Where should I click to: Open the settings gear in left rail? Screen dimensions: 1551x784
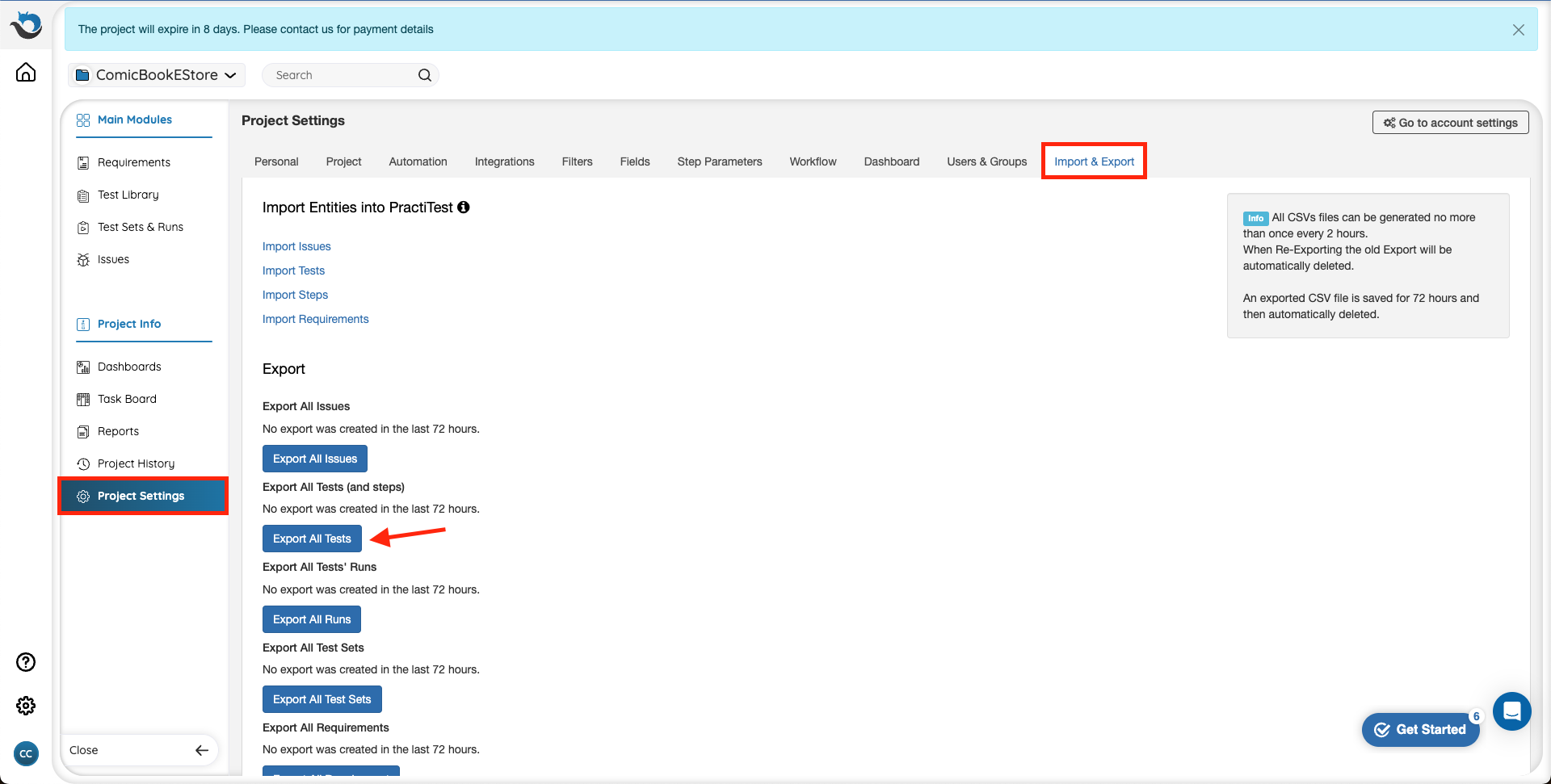tap(26, 706)
